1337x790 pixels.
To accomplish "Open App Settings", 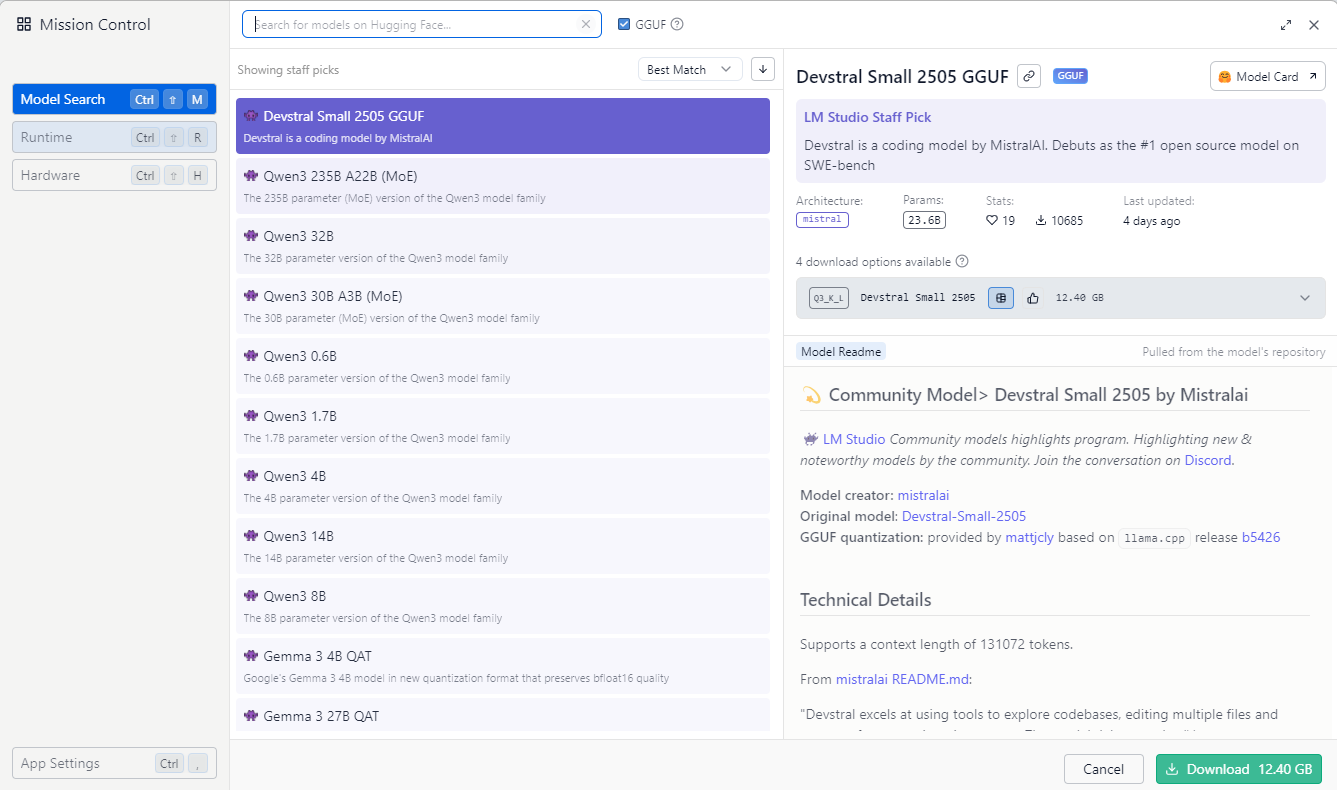I will 114,763.
